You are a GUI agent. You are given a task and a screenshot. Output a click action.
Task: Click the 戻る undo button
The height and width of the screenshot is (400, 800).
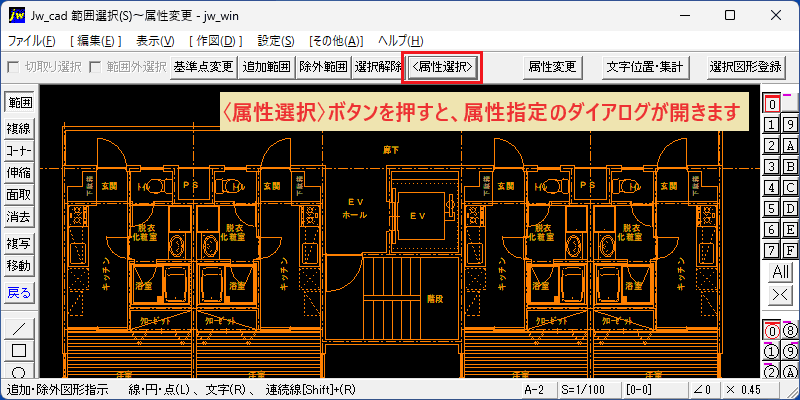click(x=19, y=292)
